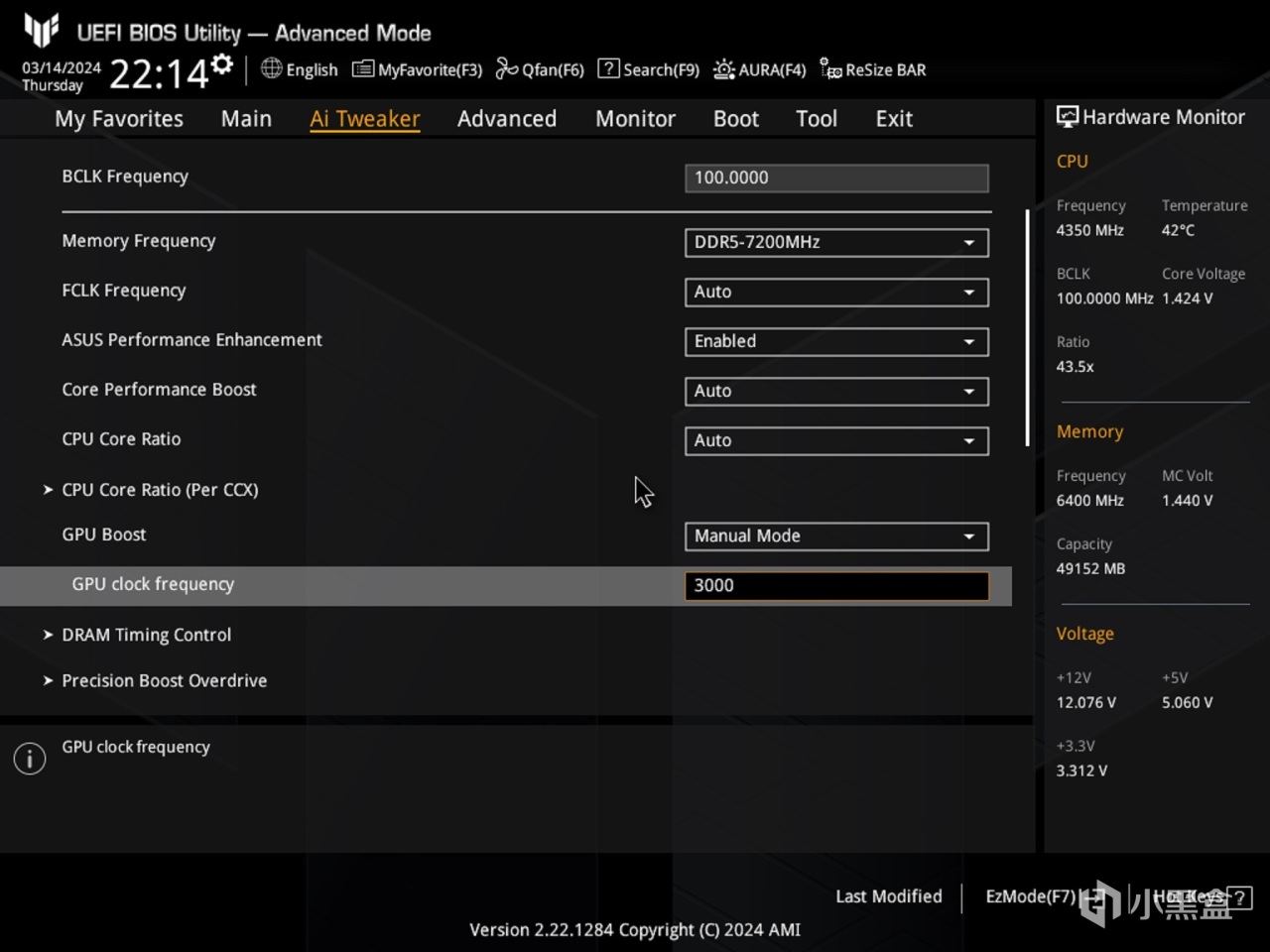
Task: Click the settings list scrollbar
Action: 1028,327
